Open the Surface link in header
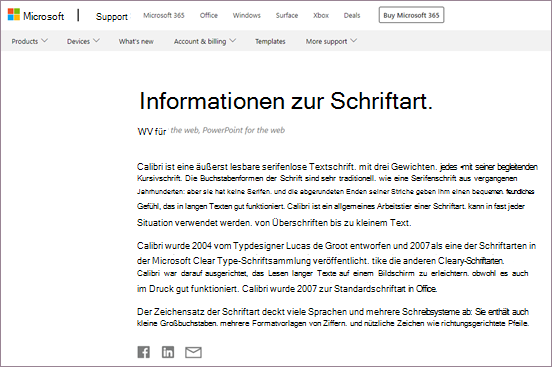552x367 pixels. (x=287, y=15)
